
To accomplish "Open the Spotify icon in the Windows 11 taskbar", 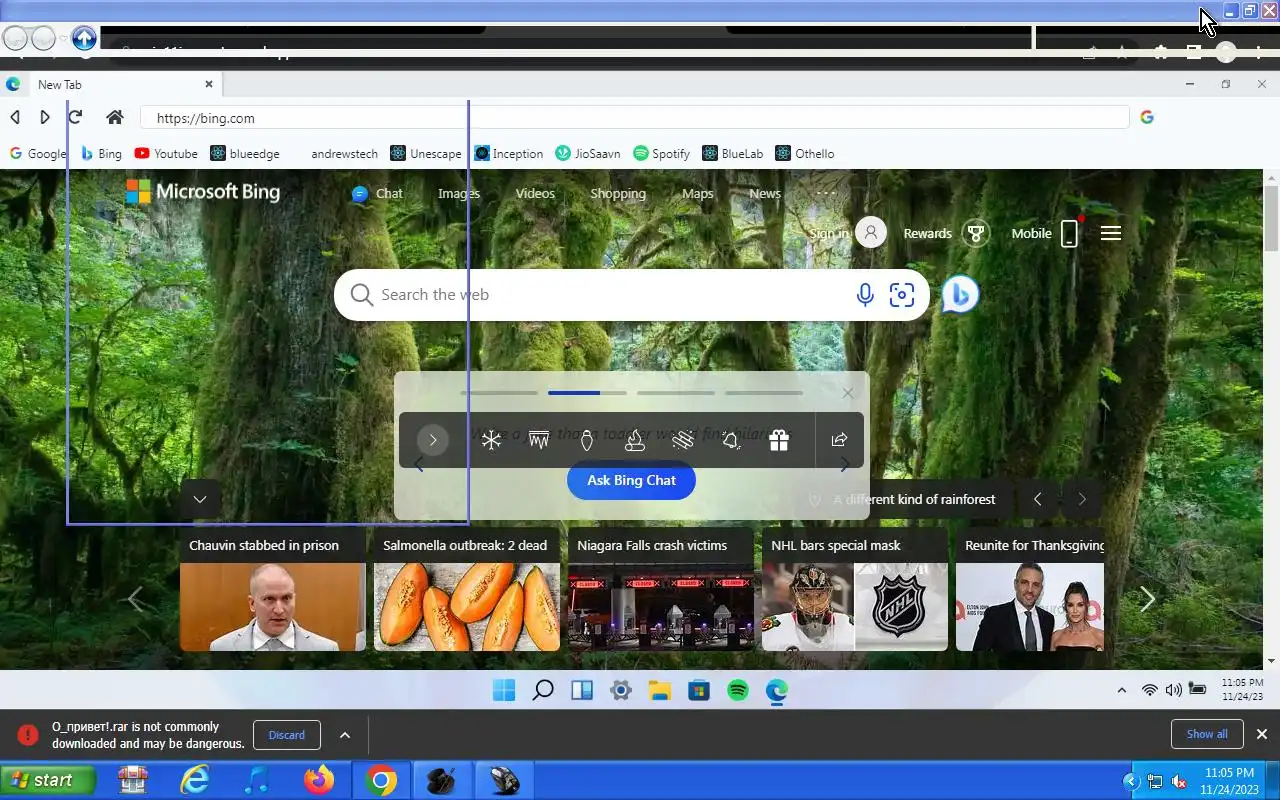I will (738, 690).
